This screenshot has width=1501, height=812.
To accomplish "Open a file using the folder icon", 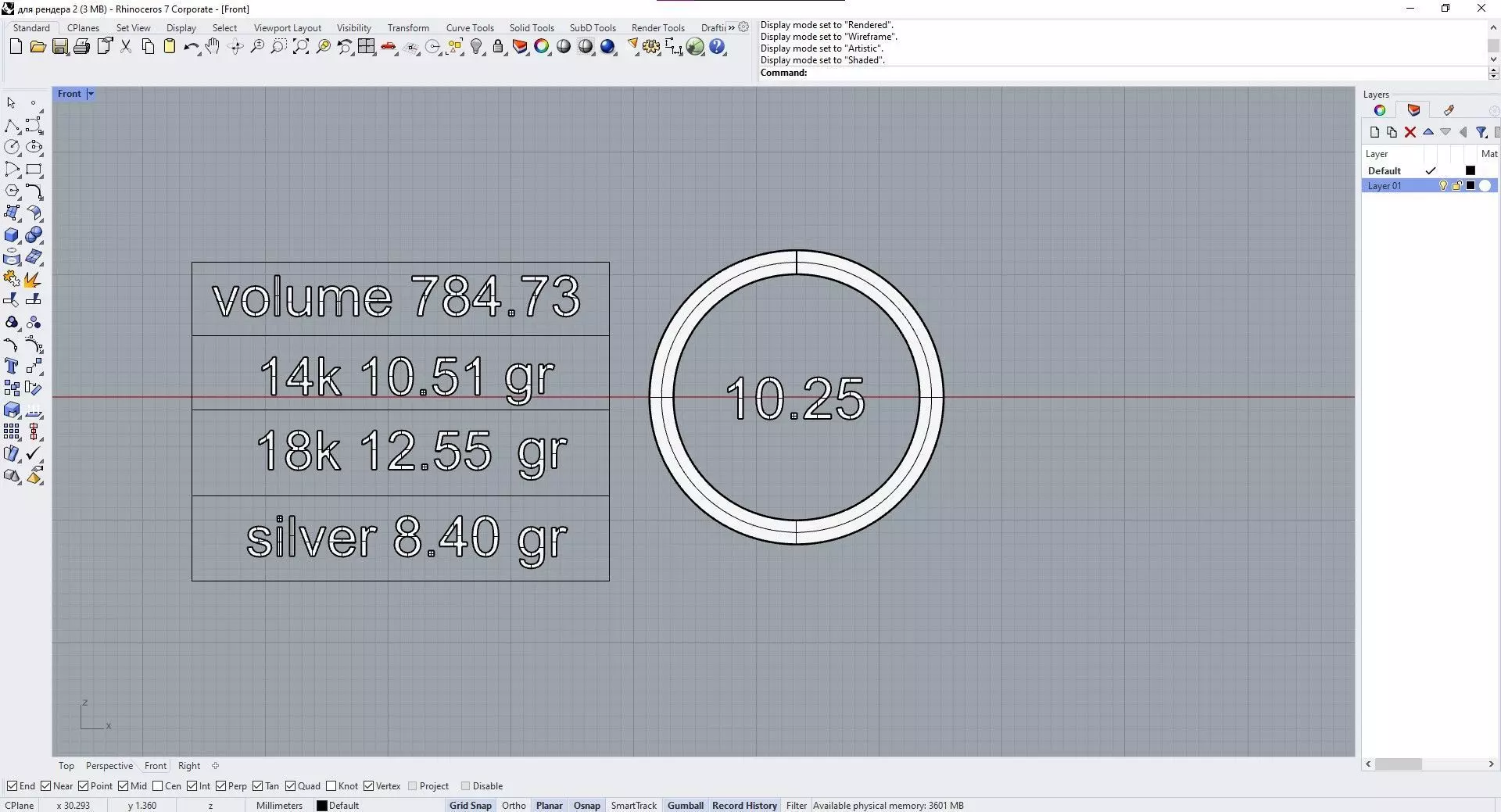I will (x=38, y=47).
